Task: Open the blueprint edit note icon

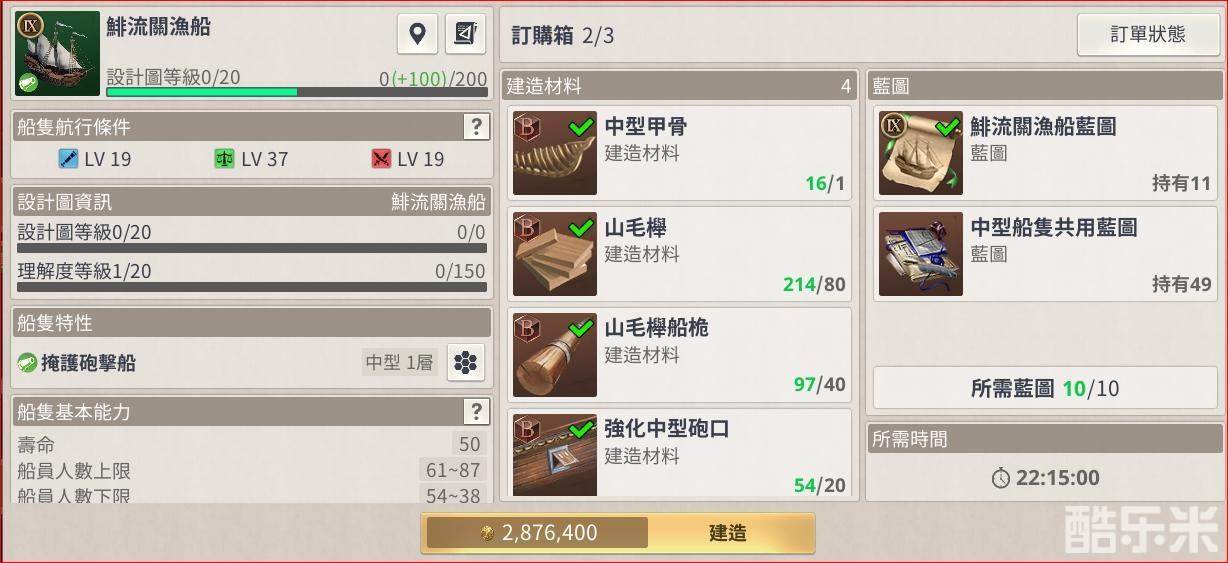Action: [x=465, y=34]
